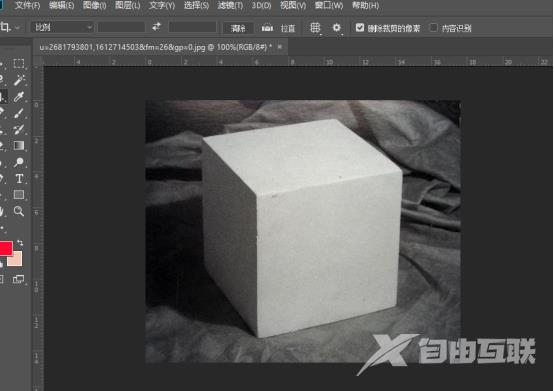The width and height of the screenshot is (554, 391).
Task: Open the 图层(L) menu
Action: 128,5
